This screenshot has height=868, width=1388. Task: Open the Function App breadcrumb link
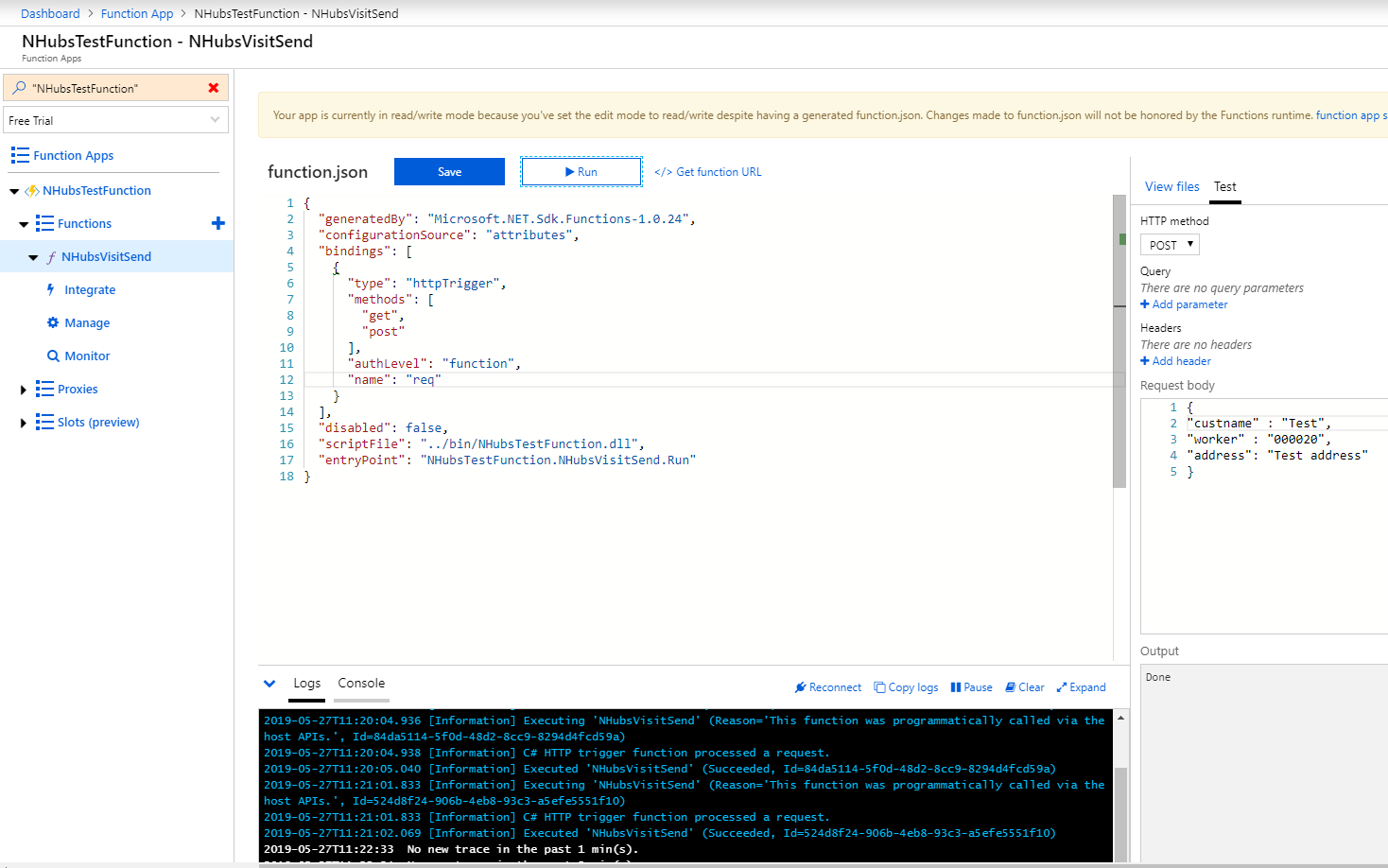click(137, 13)
